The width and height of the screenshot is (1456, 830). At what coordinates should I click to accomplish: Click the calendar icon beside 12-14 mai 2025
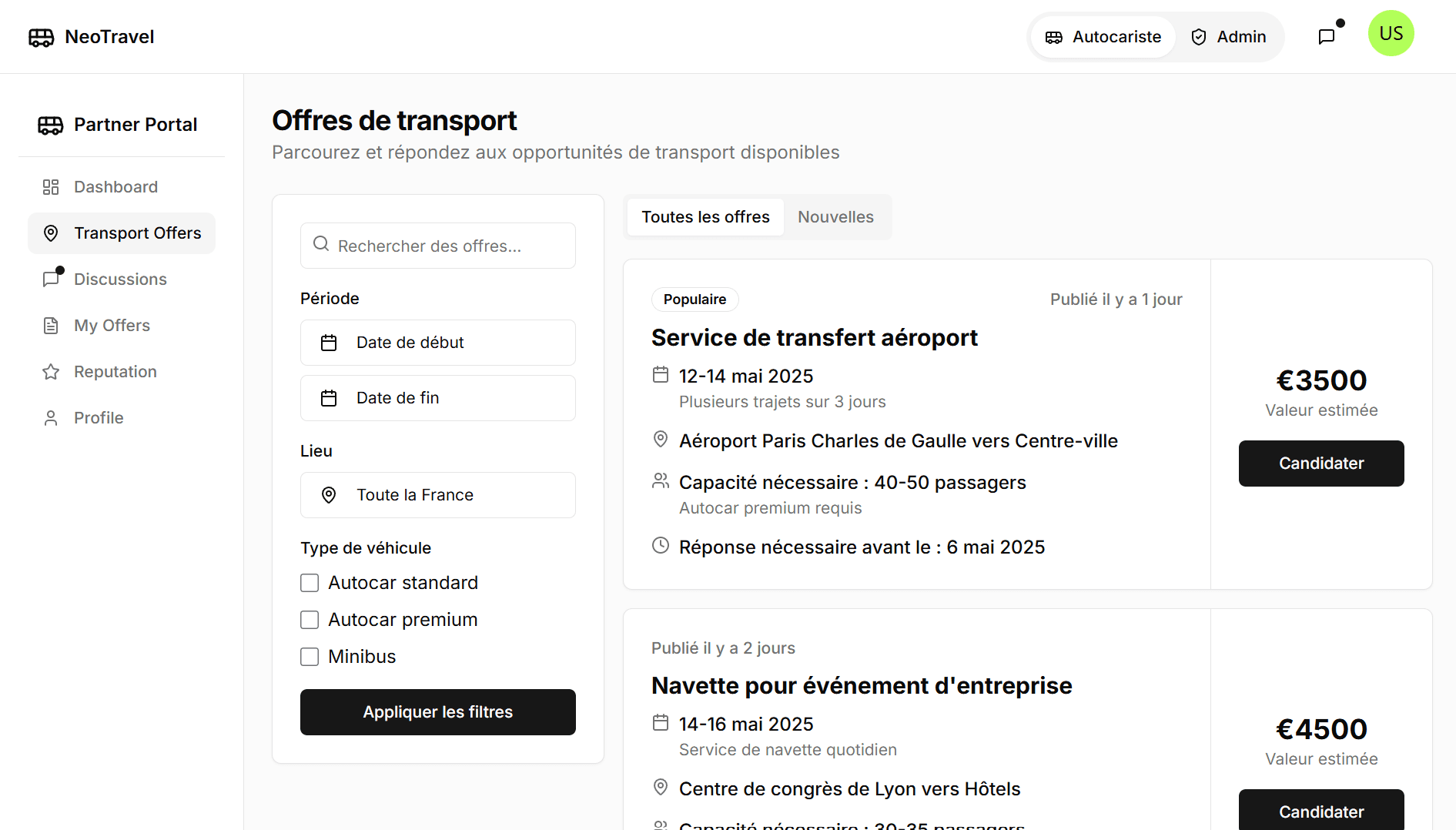(661, 375)
